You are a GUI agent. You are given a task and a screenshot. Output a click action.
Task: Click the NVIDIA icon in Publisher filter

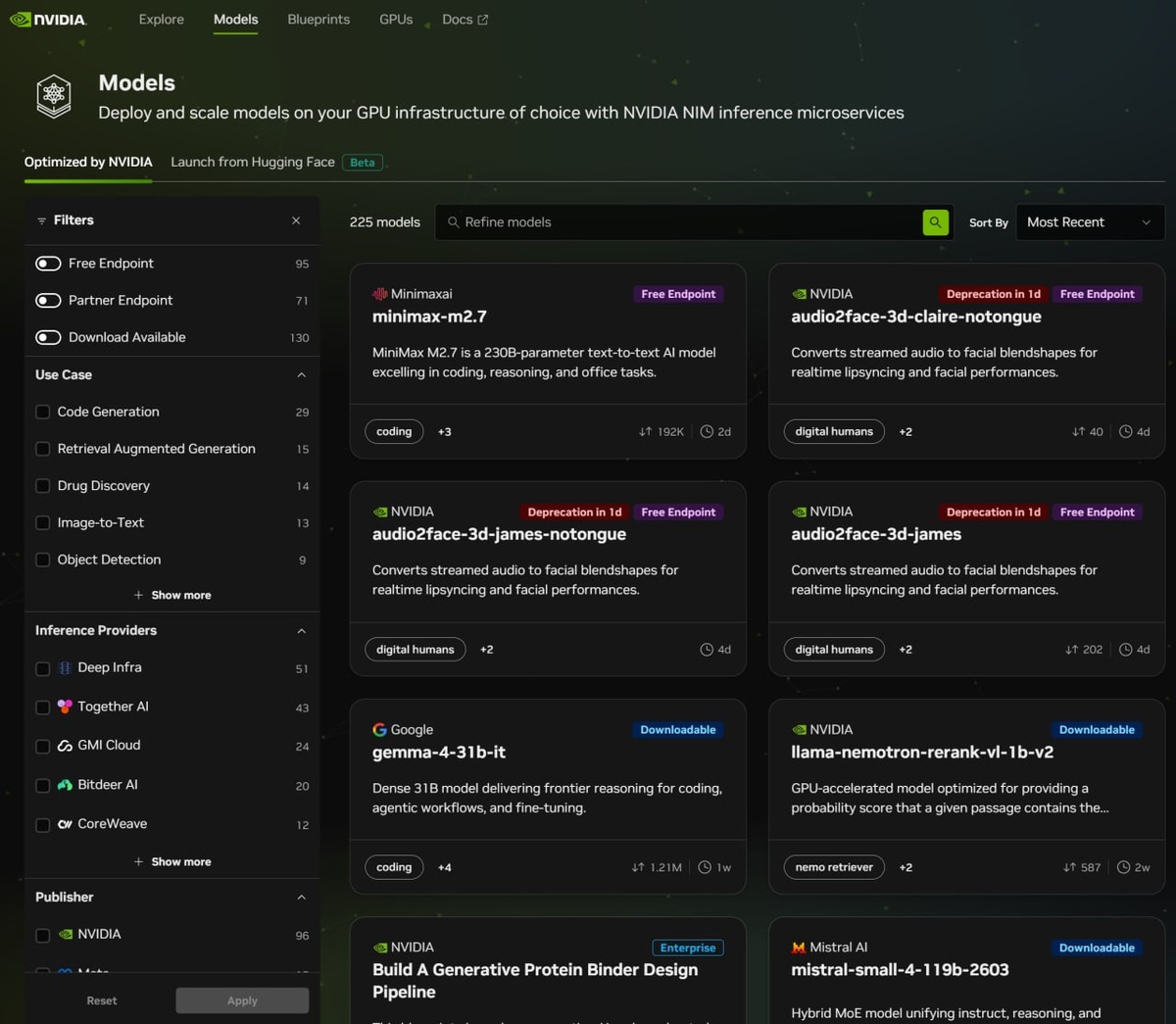coord(66,935)
